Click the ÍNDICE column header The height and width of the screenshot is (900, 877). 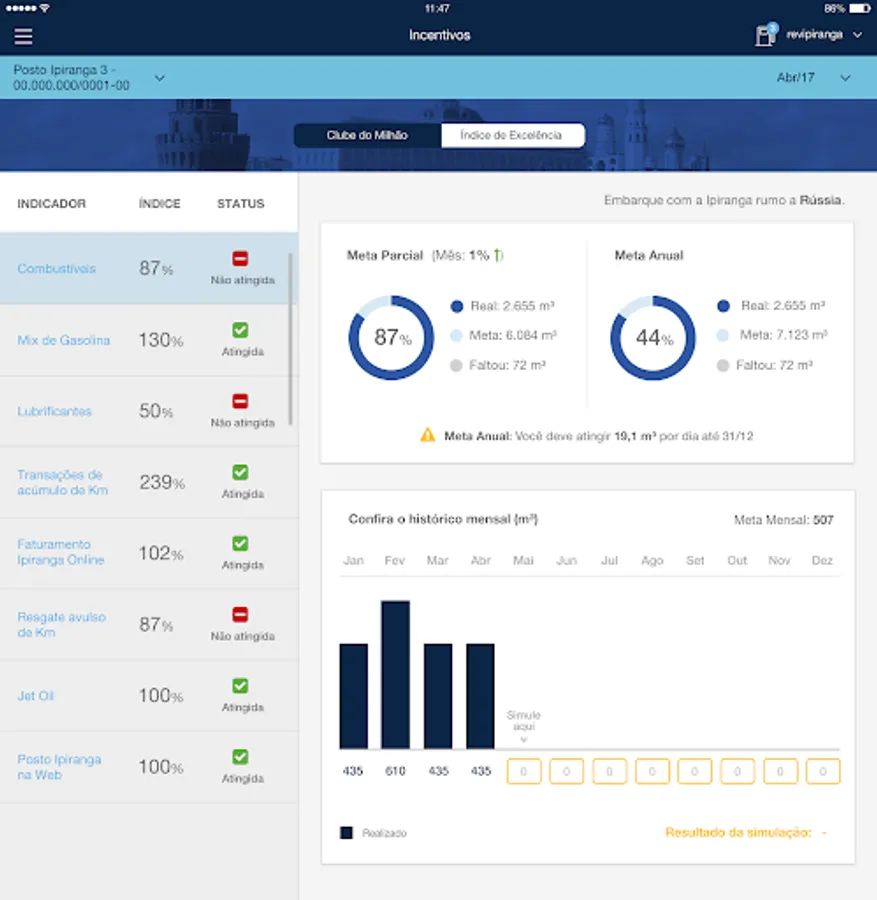pos(160,203)
